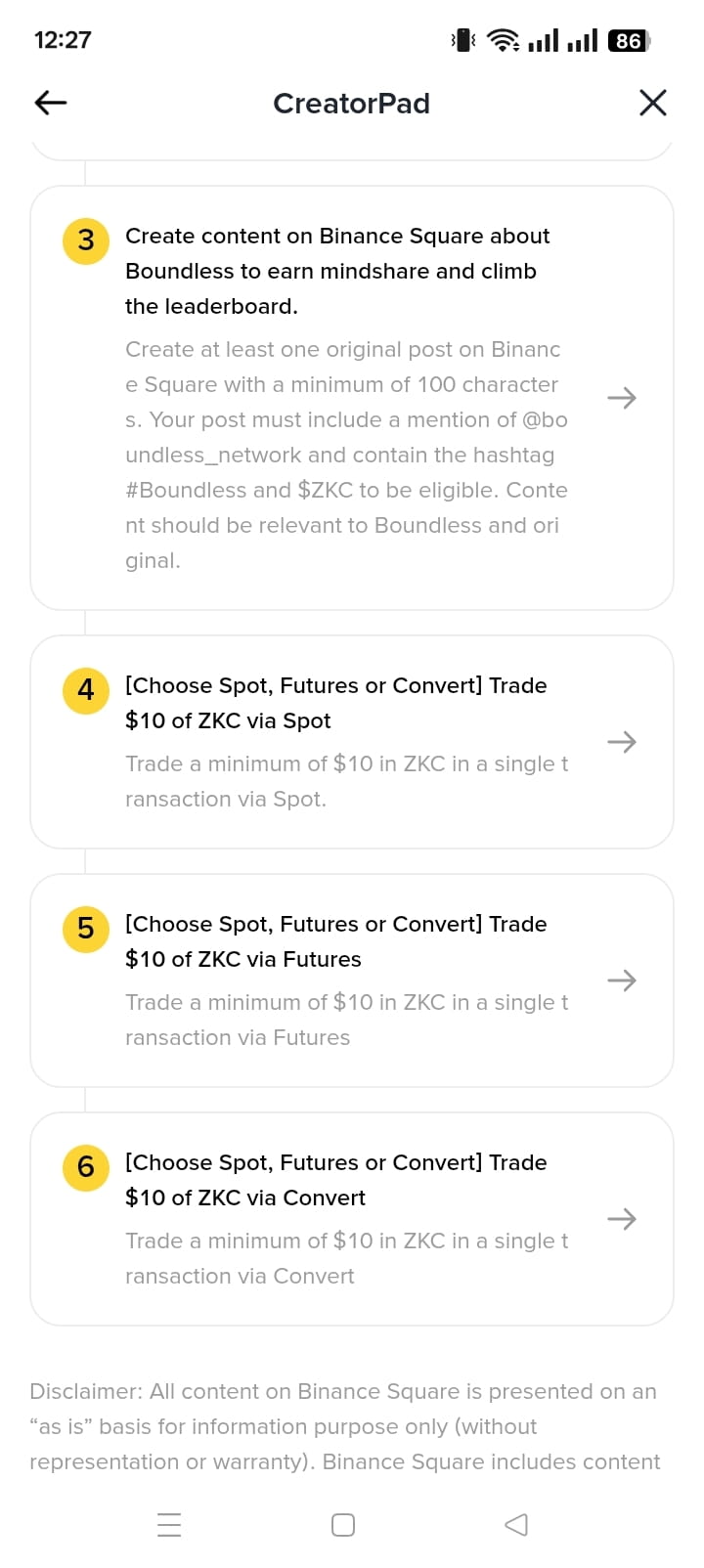Tap the yellow number 5 step badge
Screen dimensions: 704x1568
tap(86, 929)
